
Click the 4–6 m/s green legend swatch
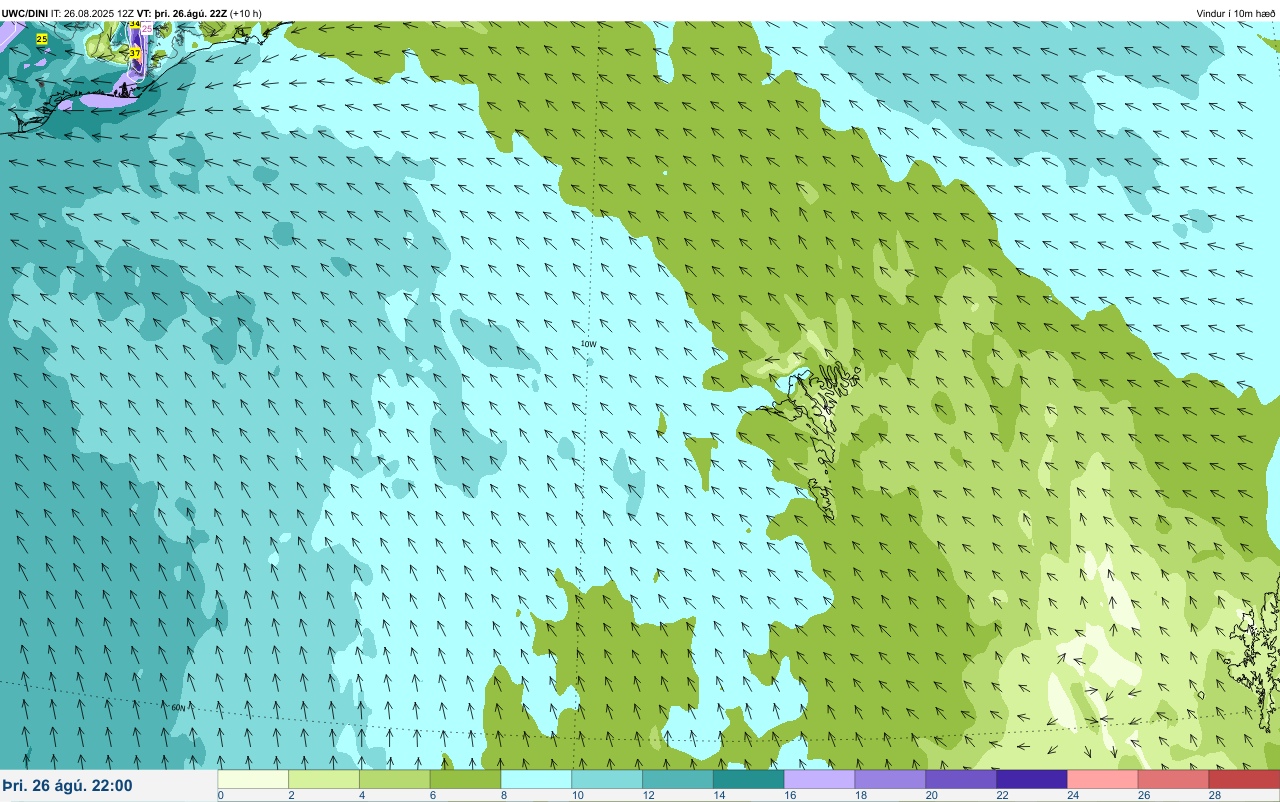pyautogui.click(x=395, y=779)
